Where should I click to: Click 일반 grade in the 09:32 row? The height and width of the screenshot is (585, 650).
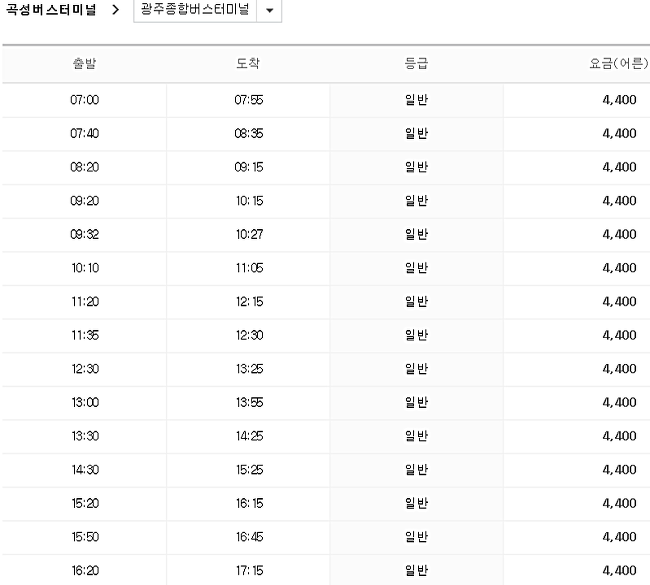tap(416, 234)
